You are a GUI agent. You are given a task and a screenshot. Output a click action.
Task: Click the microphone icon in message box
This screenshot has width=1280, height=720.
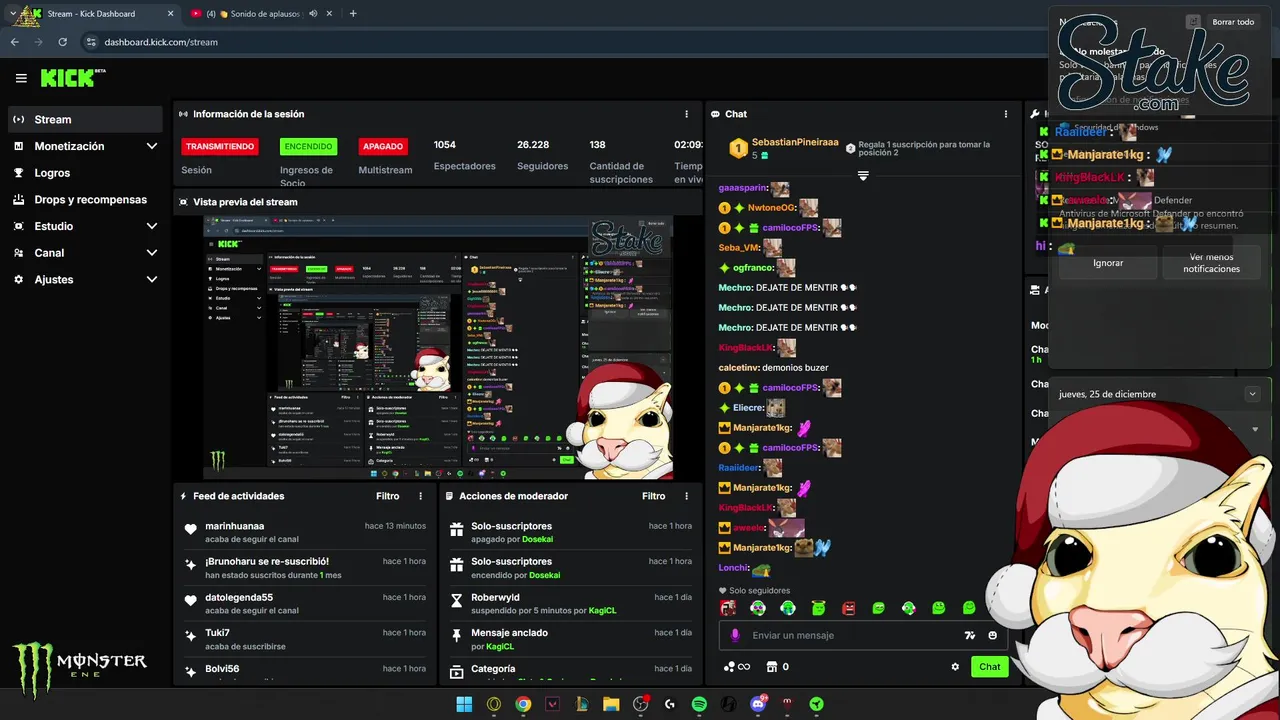click(735, 635)
